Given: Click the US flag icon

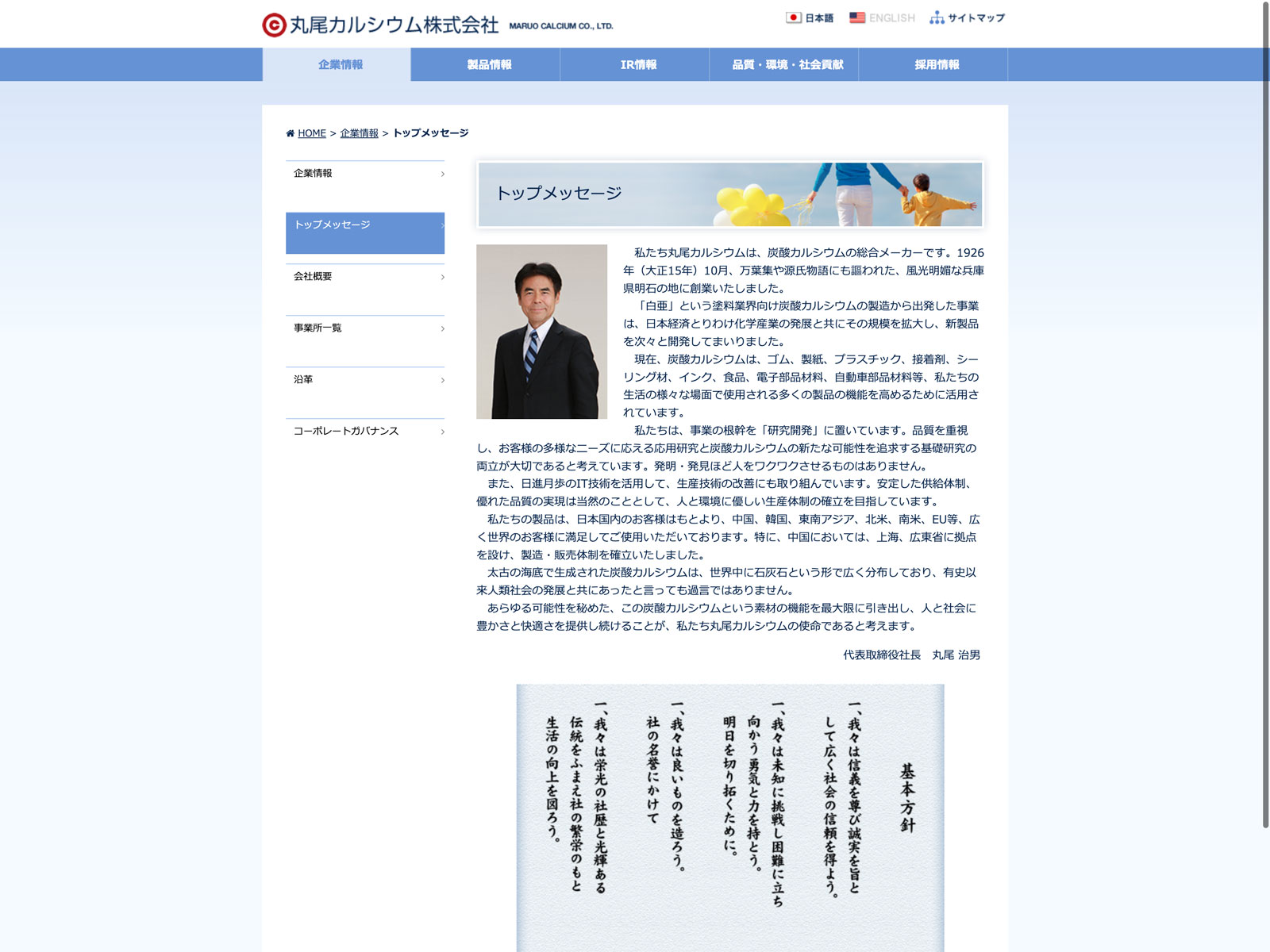Looking at the screenshot, I should pyautogui.click(x=857, y=17).
